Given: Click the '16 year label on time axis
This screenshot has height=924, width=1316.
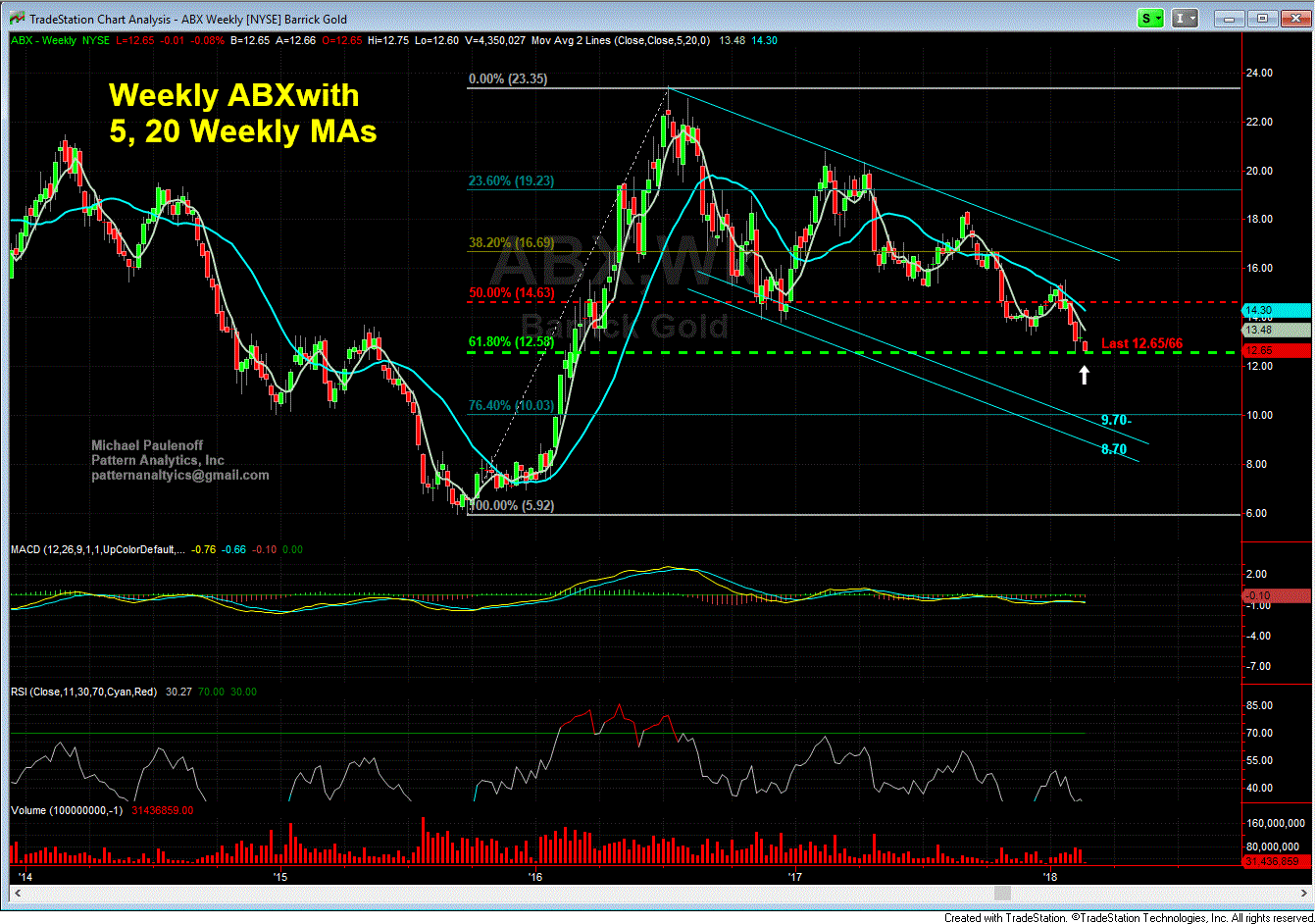Looking at the screenshot, I should point(534,875).
